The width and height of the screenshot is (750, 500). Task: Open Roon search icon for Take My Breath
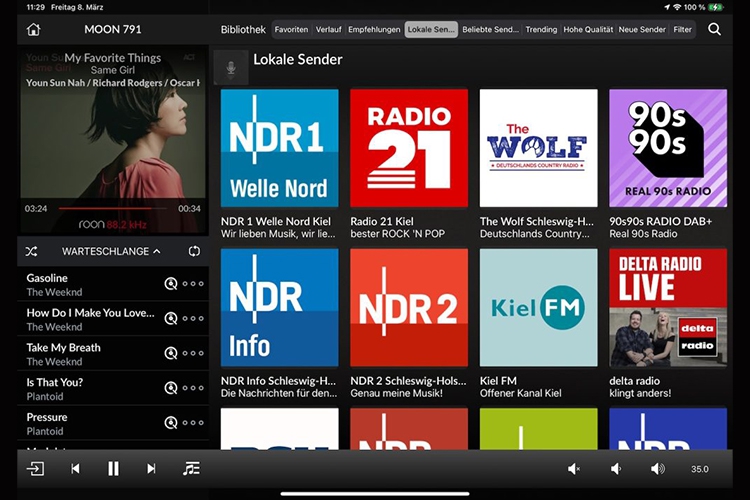pos(171,353)
